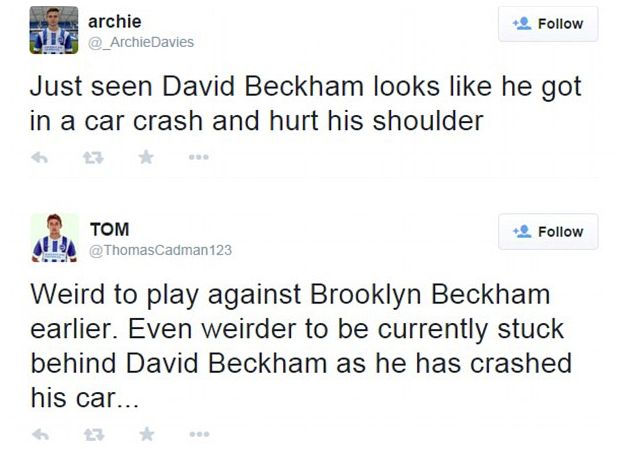The width and height of the screenshot is (635, 449).
Task: Open more options on archie's tweet
Action: click(198, 157)
